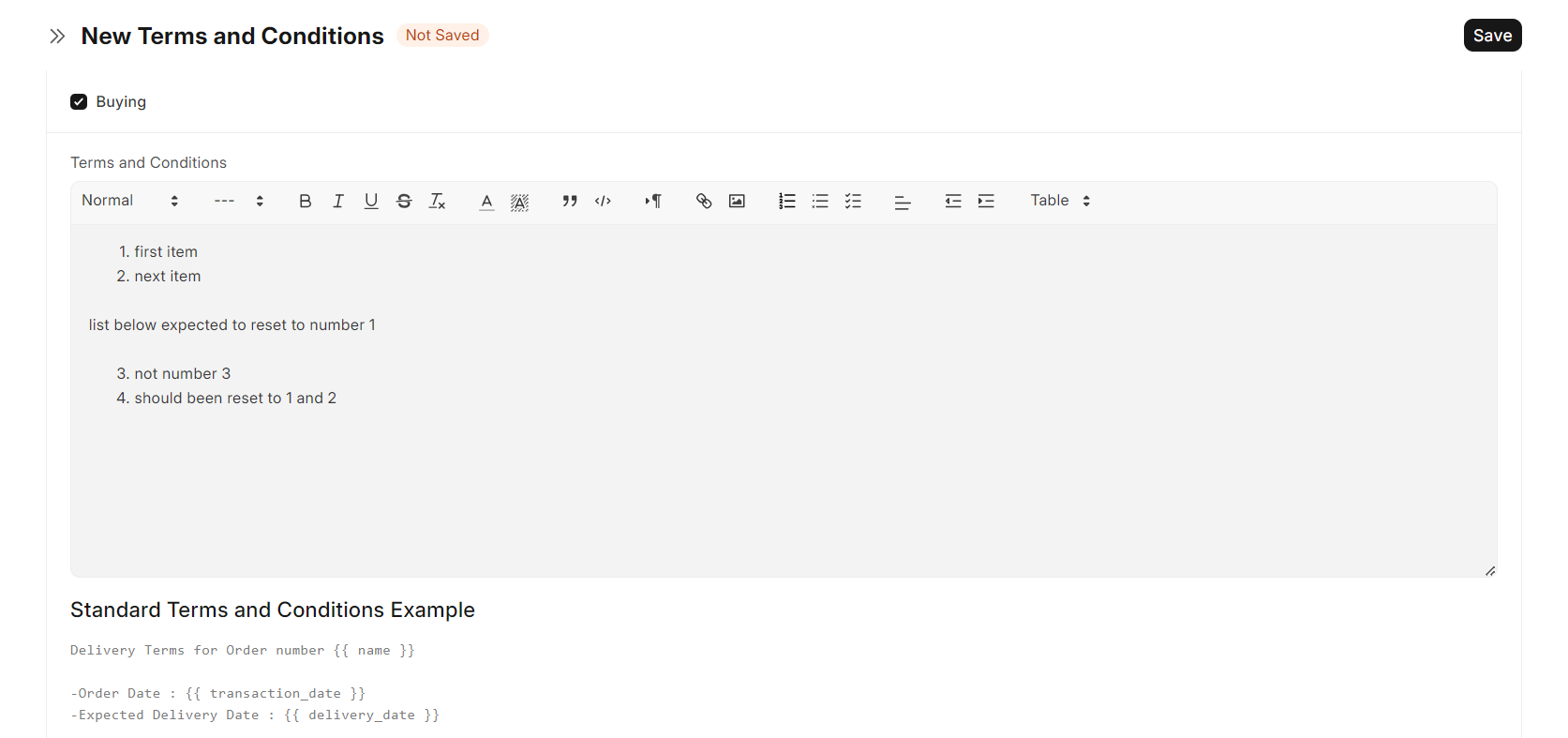The height and width of the screenshot is (738, 1568).
Task: Click the 'list below expected to reset' paragraph
Action: [x=231, y=324]
